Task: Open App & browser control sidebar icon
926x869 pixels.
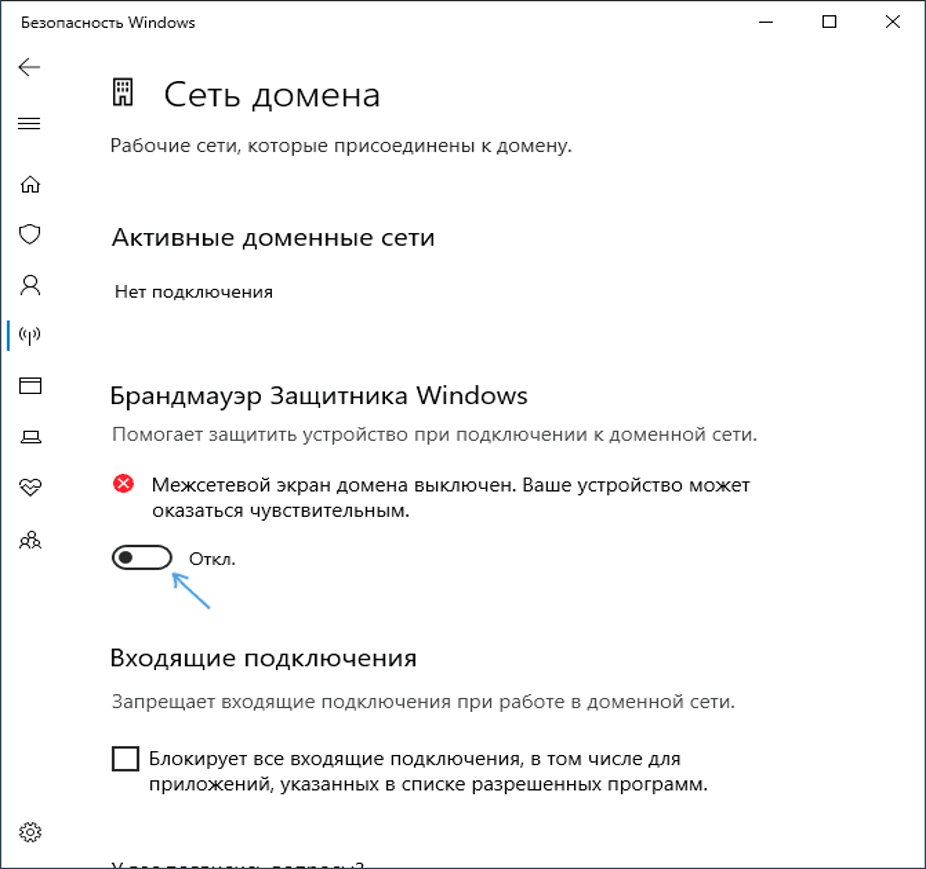Action: pos(30,386)
